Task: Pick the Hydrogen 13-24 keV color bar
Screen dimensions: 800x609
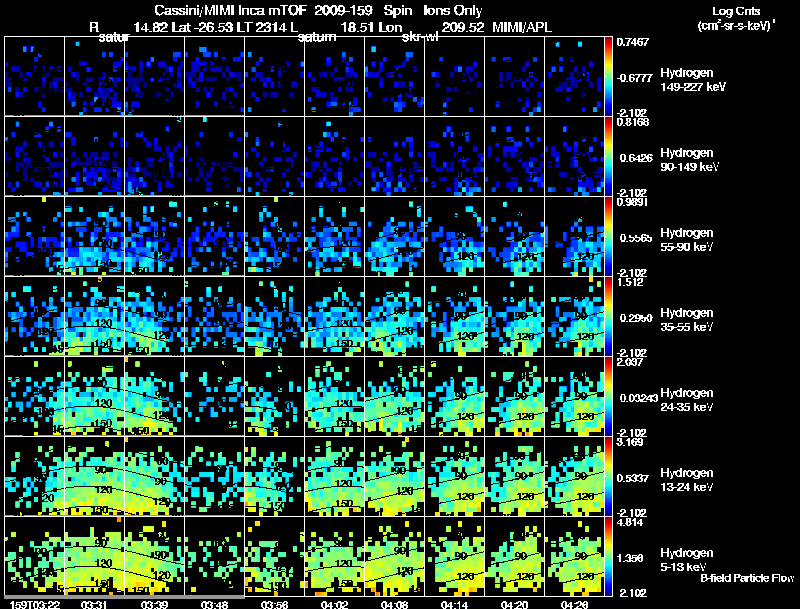Action: coord(608,476)
